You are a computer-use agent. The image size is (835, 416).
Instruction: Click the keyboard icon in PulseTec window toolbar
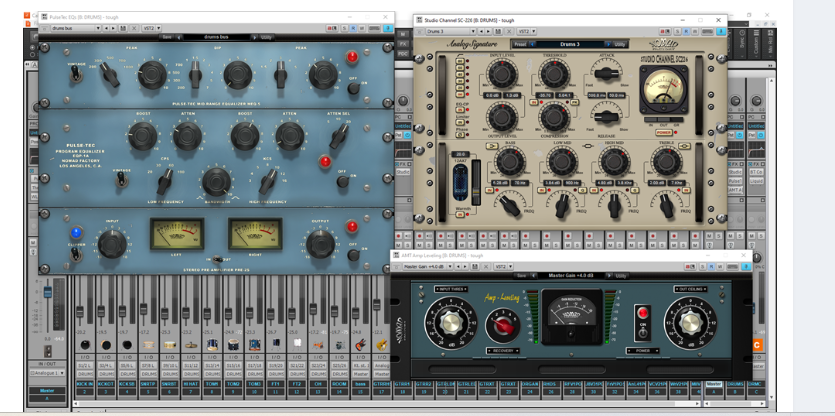click(x=374, y=28)
